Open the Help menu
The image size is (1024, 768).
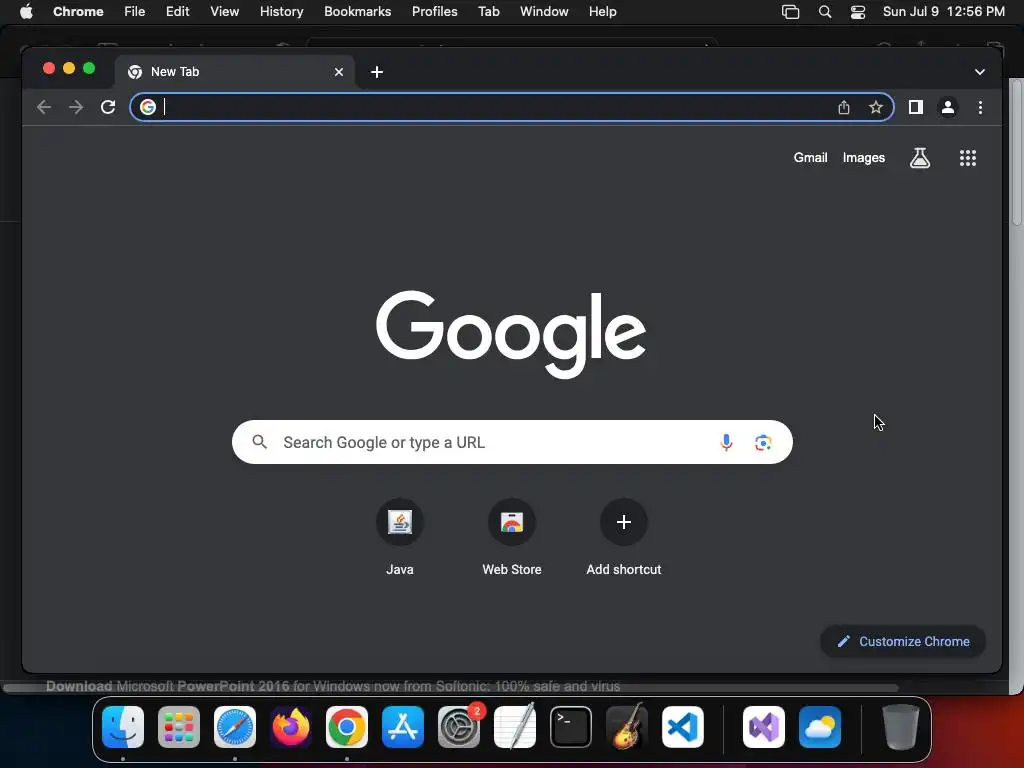coord(602,12)
